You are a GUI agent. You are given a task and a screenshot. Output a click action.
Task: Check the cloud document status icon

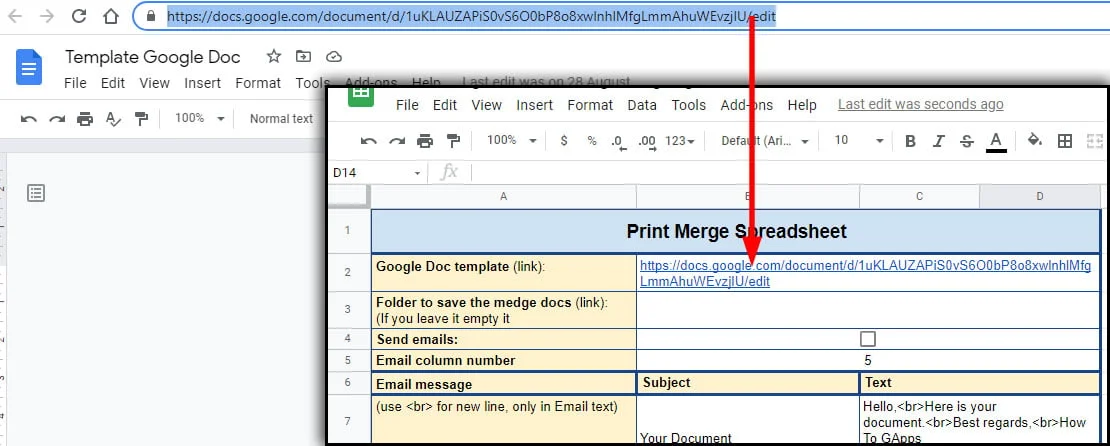tap(334, 57)
